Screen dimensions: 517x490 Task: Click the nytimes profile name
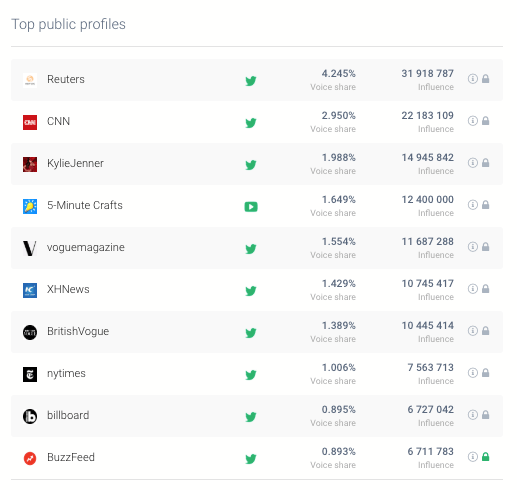[66, 373]
